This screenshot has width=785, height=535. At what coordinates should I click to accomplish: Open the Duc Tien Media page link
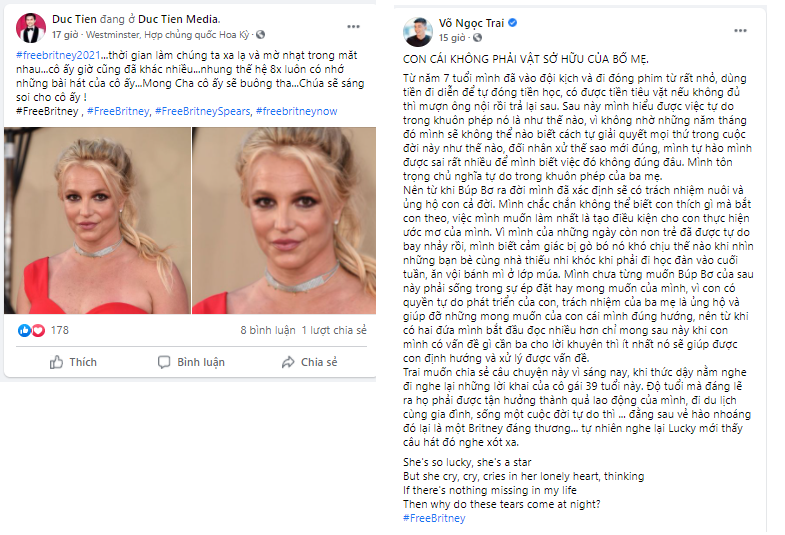[178, 19]
